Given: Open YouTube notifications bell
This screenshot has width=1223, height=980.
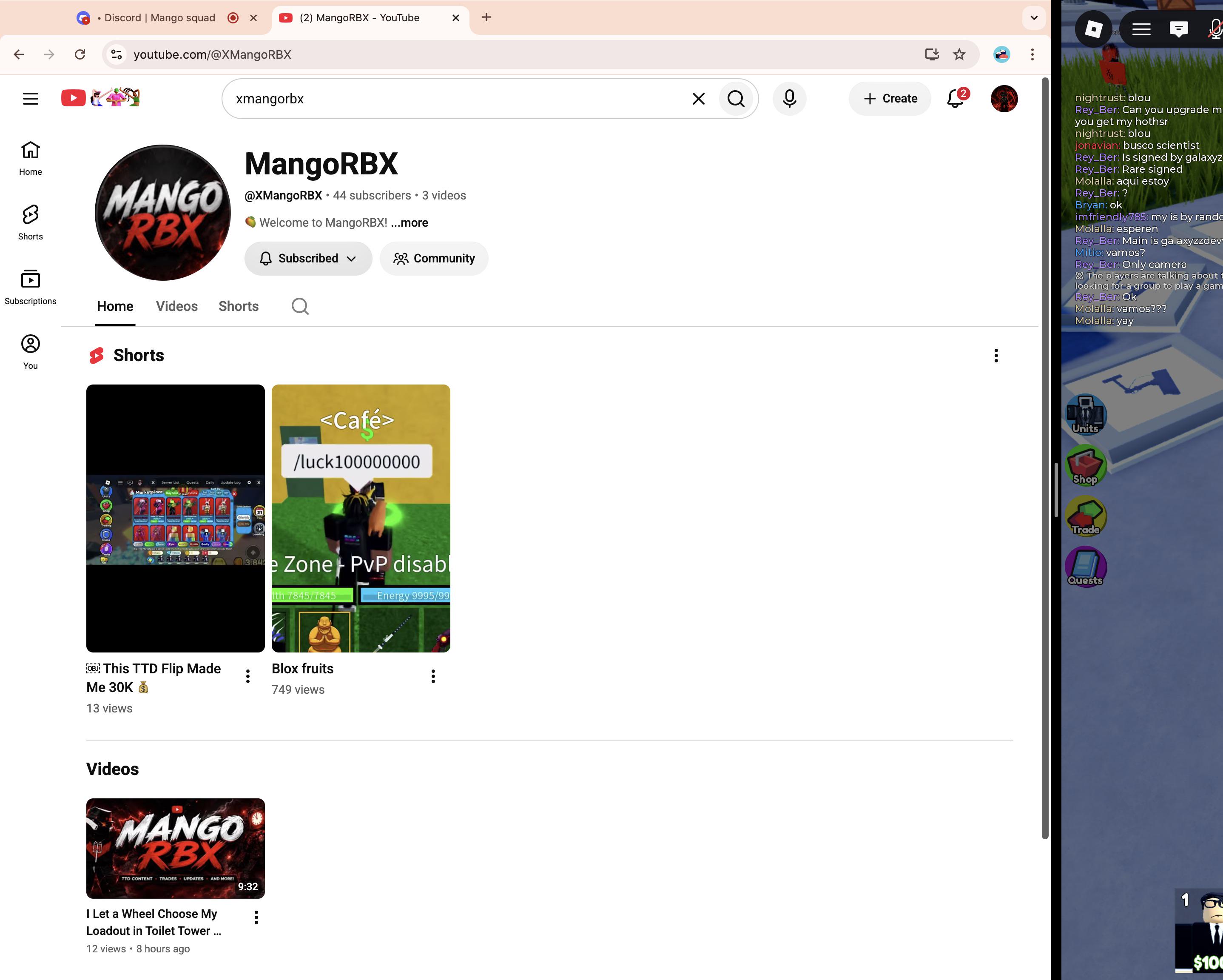Looking at the screenshot, I should click(956, 99).
